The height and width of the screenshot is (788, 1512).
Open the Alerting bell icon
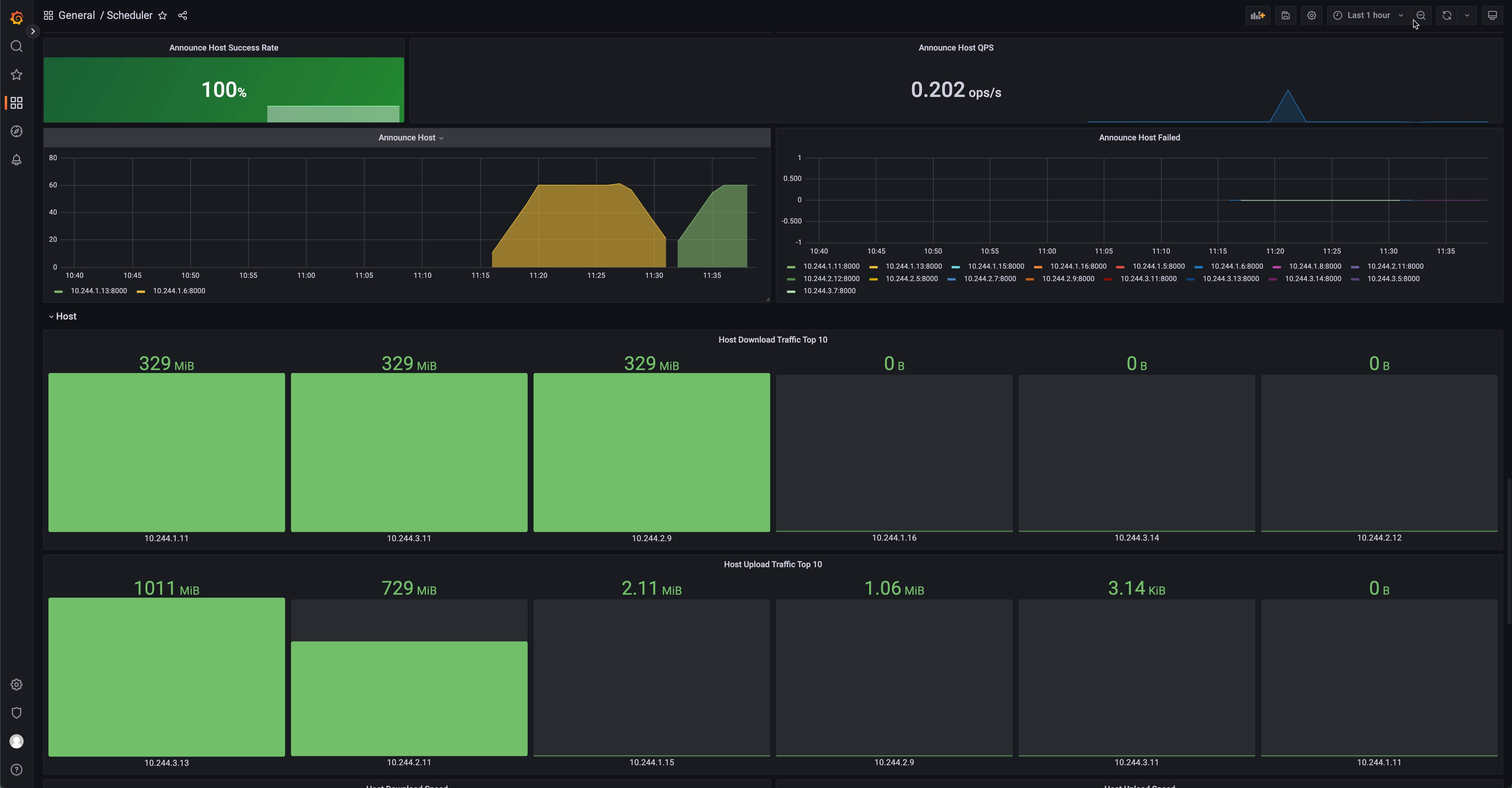[17, 160]
